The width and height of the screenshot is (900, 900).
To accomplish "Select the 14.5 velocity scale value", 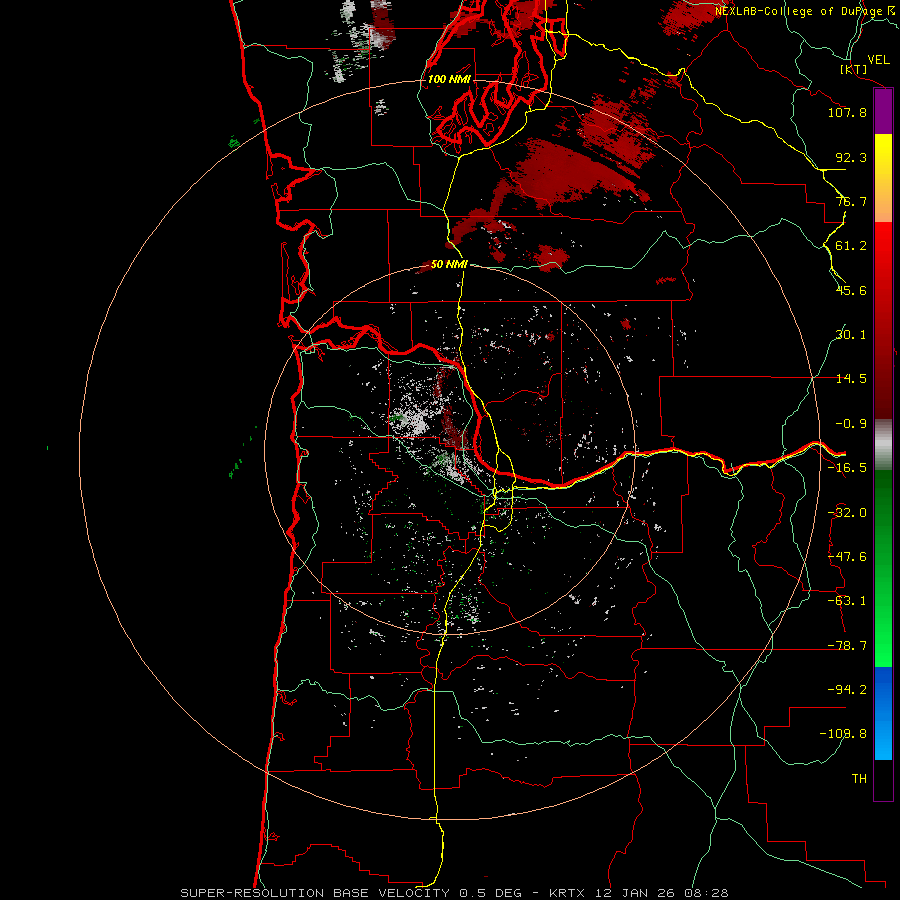I will tap(851, 379).
